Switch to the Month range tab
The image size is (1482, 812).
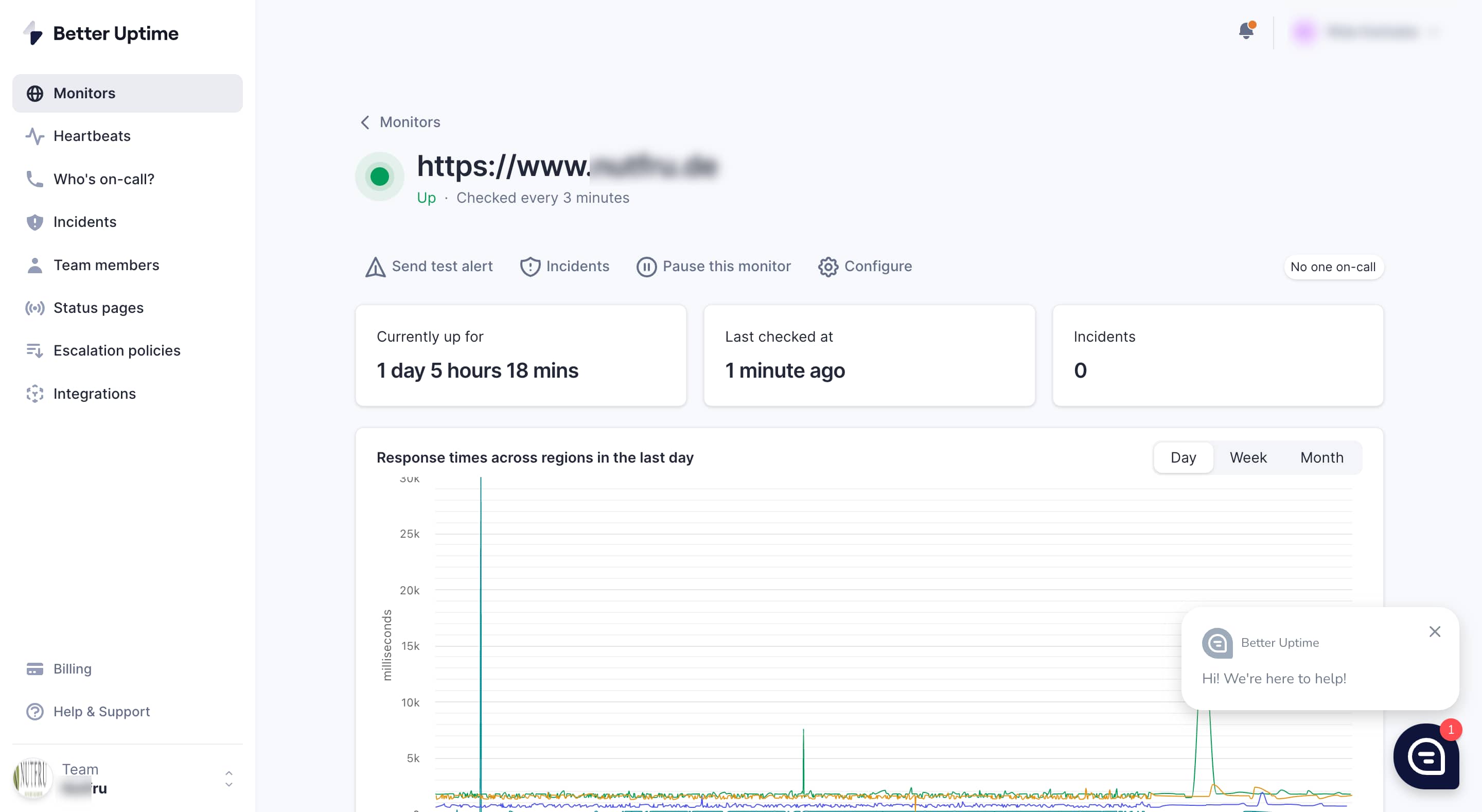(x=1321, y=457)
